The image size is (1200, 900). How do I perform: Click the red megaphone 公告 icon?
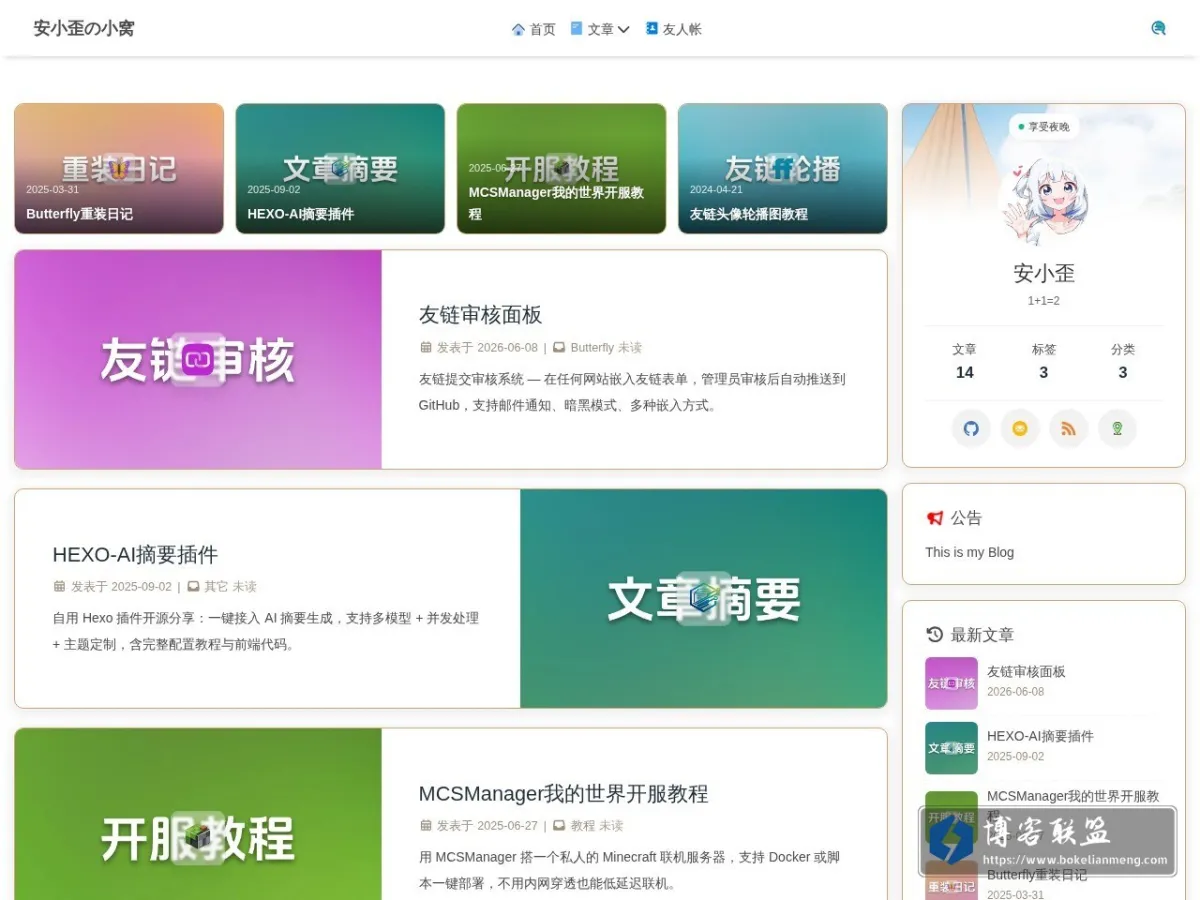(x=935, y=518)
